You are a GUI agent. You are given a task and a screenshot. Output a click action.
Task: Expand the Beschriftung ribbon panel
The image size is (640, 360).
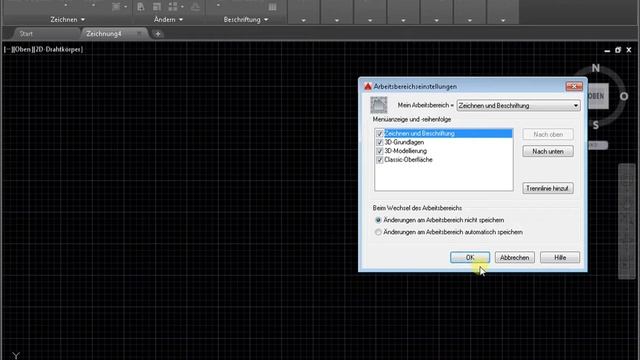coord(246,20)
